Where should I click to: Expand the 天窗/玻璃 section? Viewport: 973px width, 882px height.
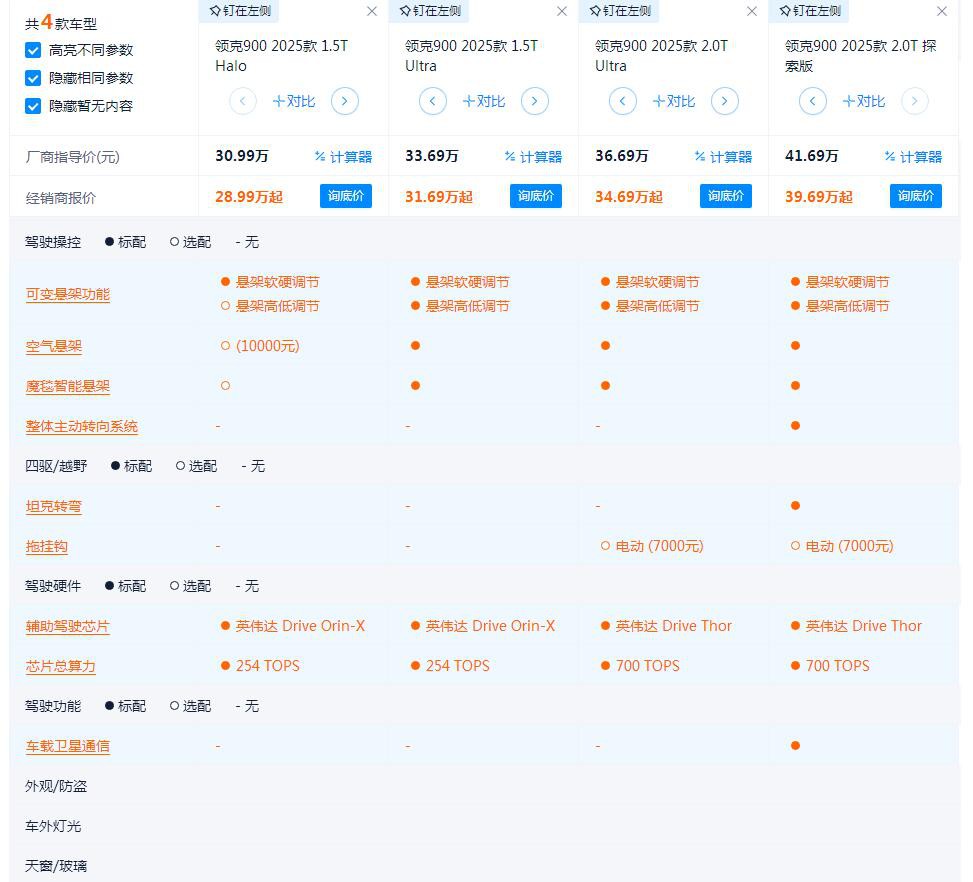click(56, 866)
